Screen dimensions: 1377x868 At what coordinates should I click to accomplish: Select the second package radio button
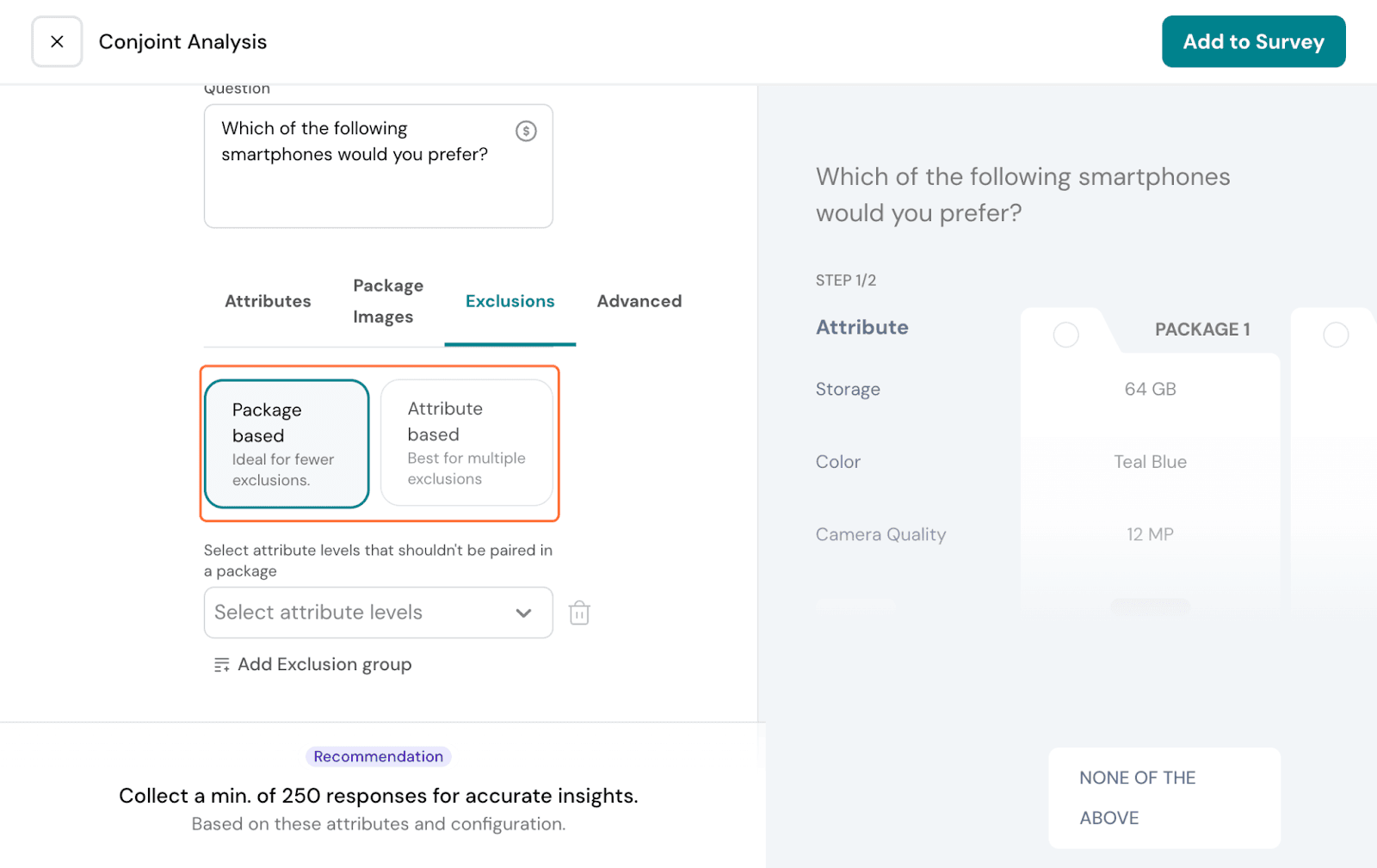(1335, 335)
